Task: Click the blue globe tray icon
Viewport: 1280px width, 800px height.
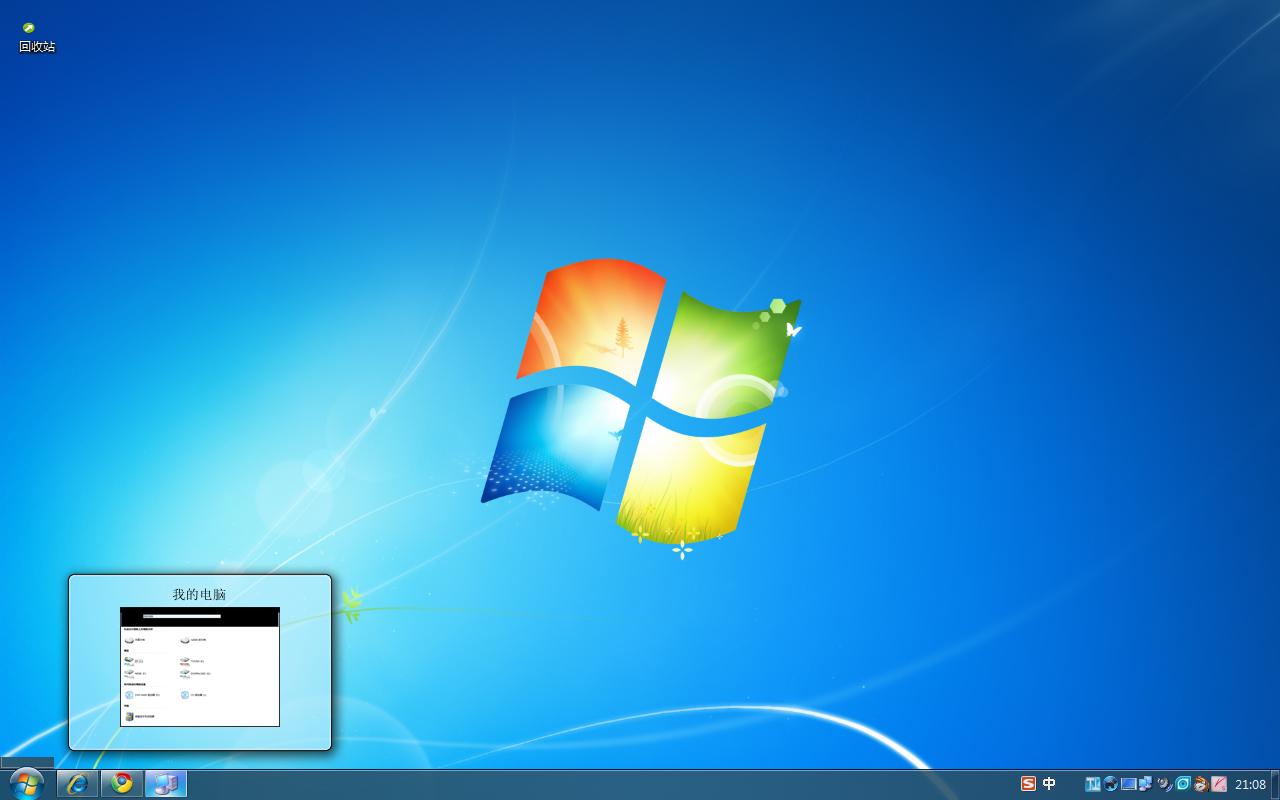Action: click(1111, 784)
